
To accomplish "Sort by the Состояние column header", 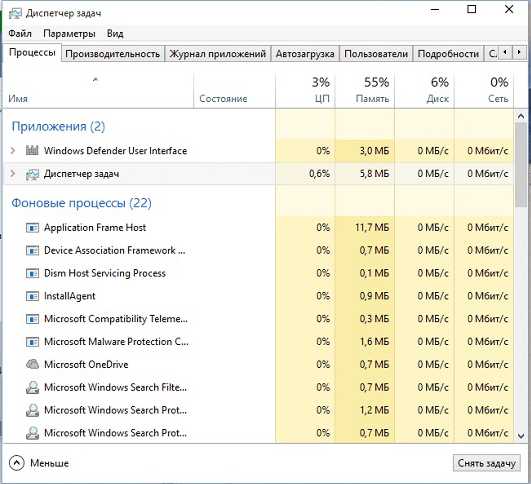I will coord(234,90).
